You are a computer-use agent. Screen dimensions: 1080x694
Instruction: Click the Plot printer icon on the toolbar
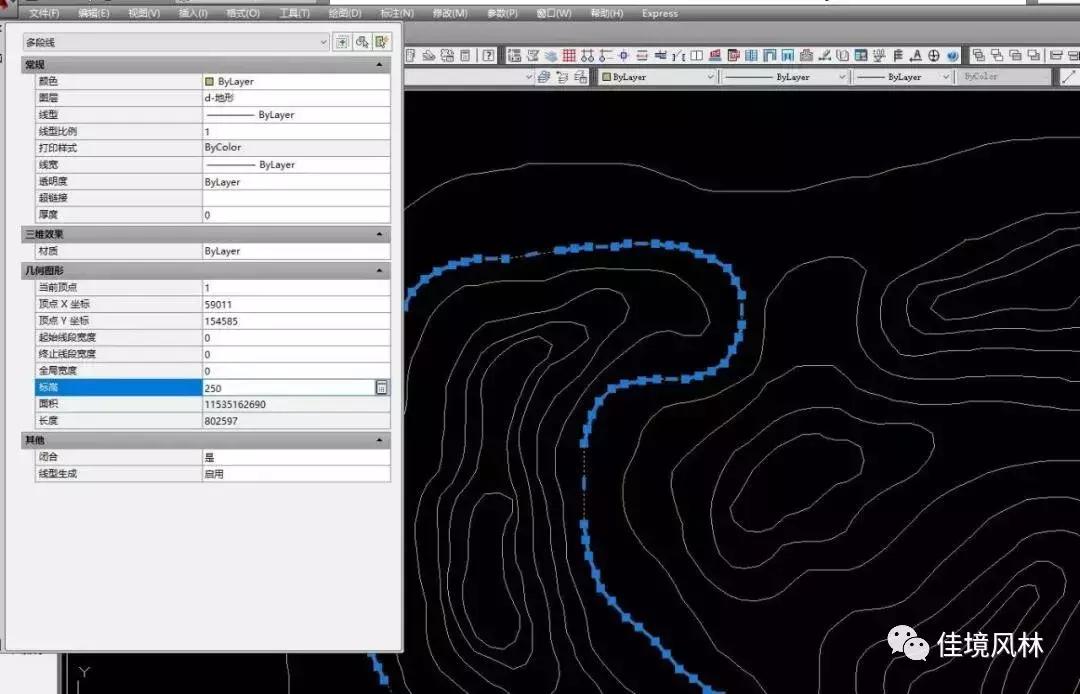(x=428, y=55)
